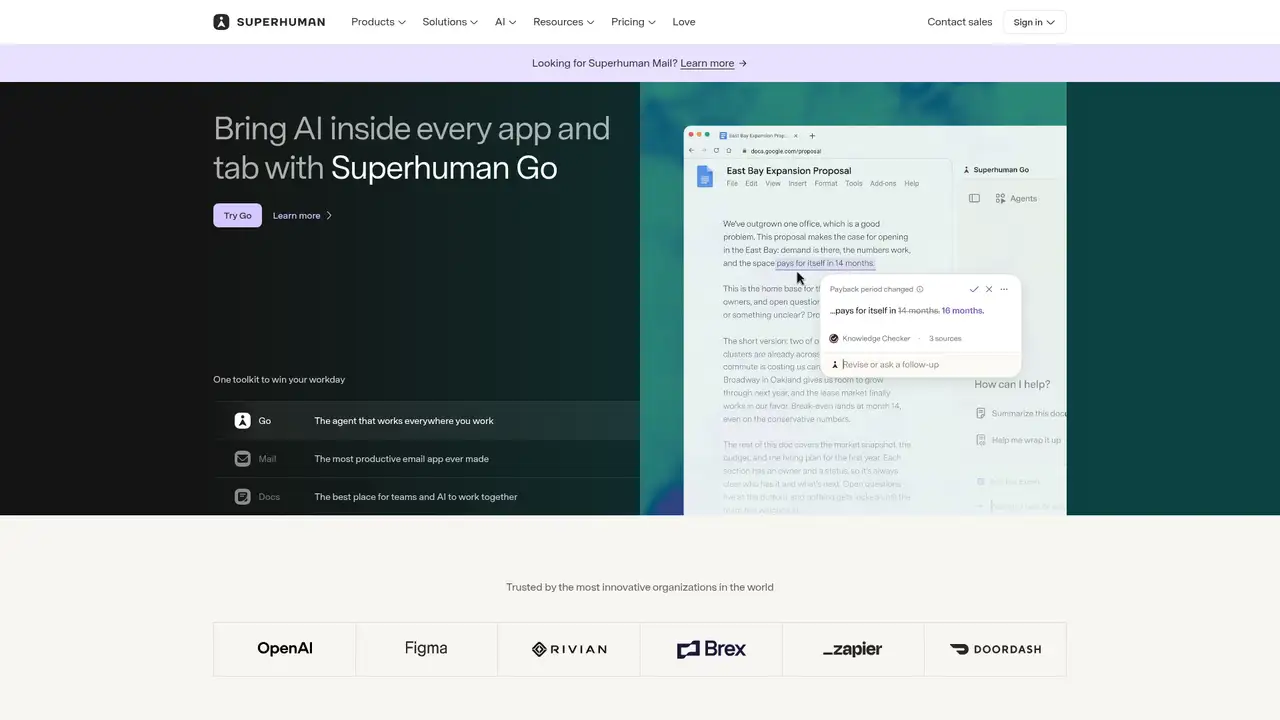Click the Superhuman logo in the header
The width and height of the screenshot is (1280, 720).
pyautogui.click(x=269, y=22)
